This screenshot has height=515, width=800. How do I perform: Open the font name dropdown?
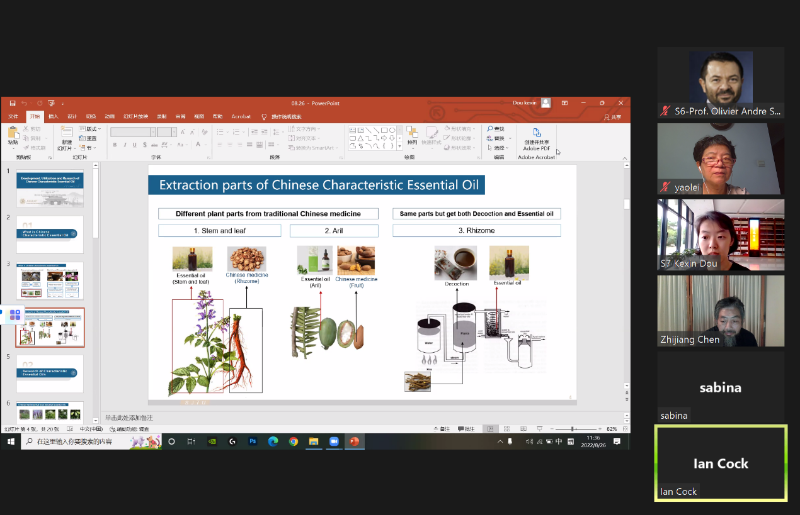tap(153, 132)
